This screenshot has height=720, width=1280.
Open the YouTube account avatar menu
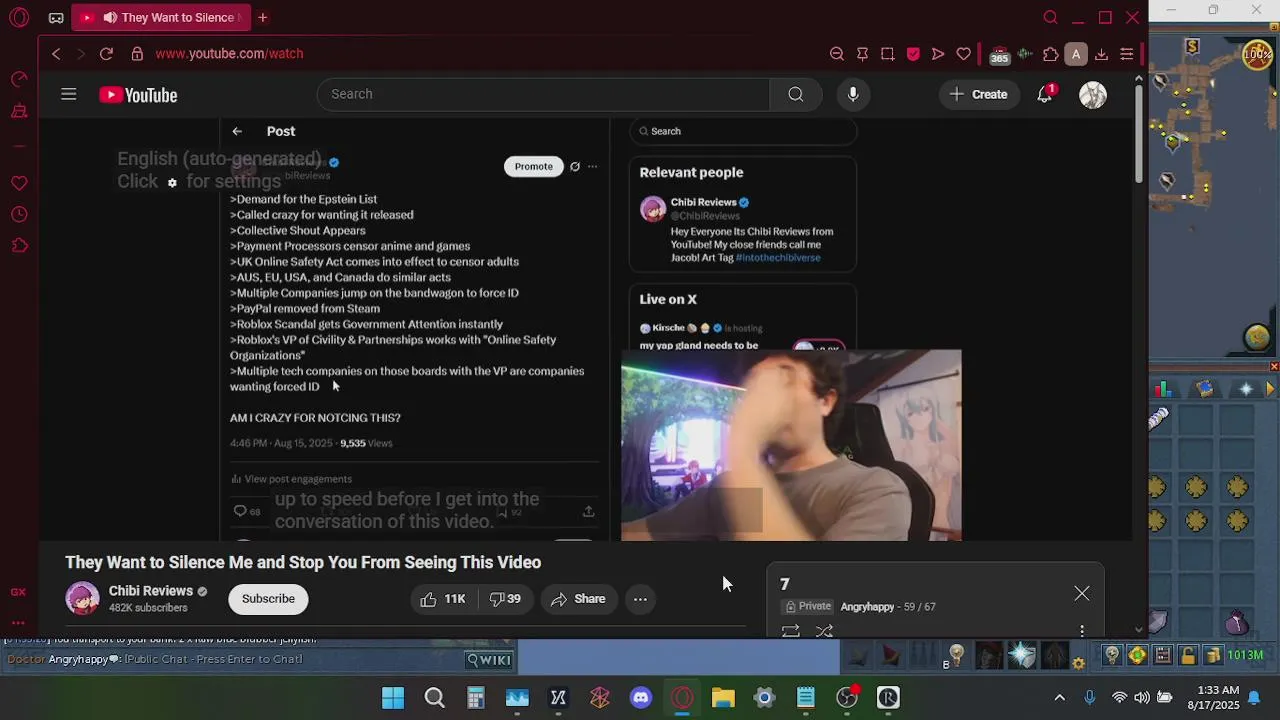(1093, 94)
